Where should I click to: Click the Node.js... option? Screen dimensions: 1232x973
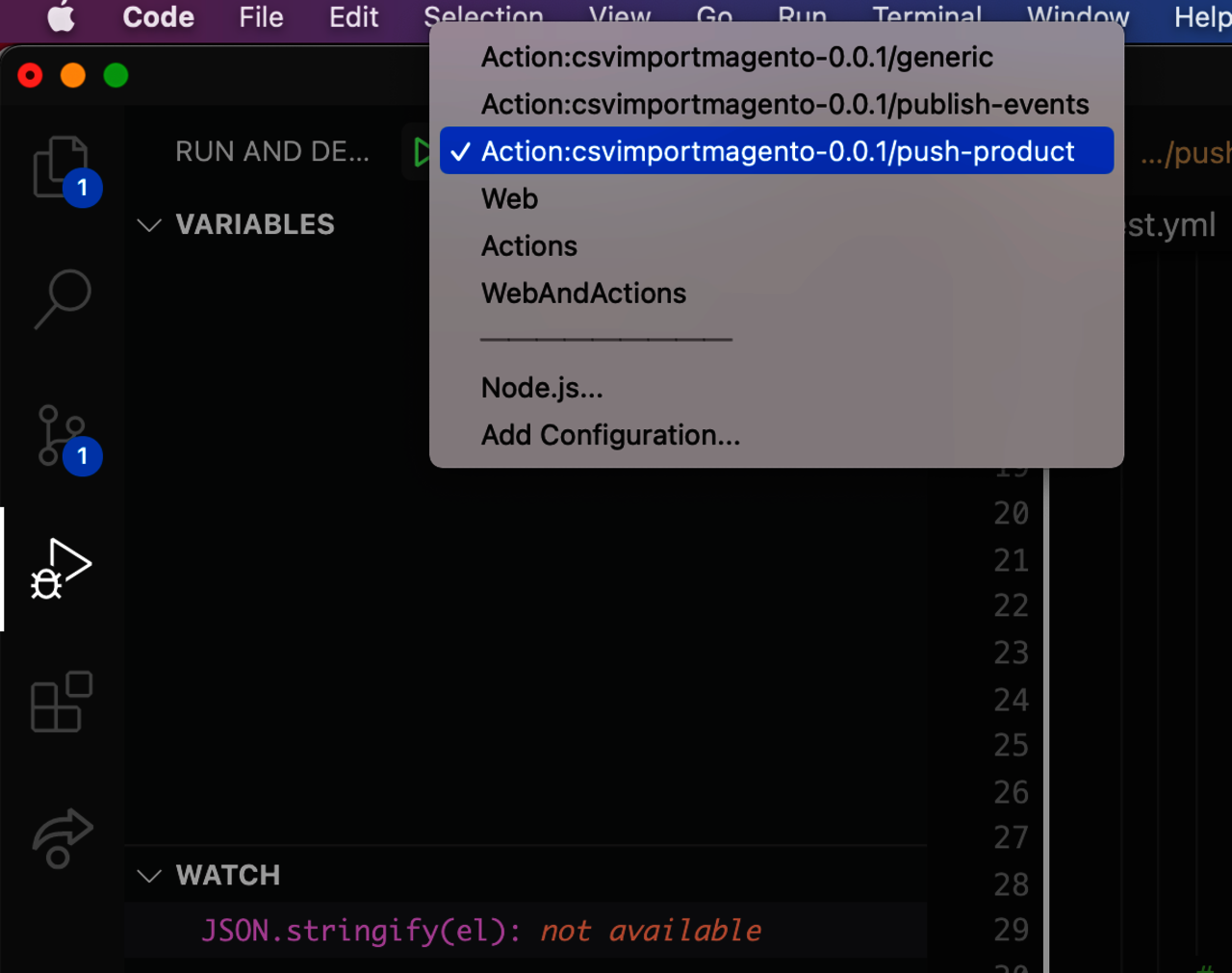(x=542, y=388)
